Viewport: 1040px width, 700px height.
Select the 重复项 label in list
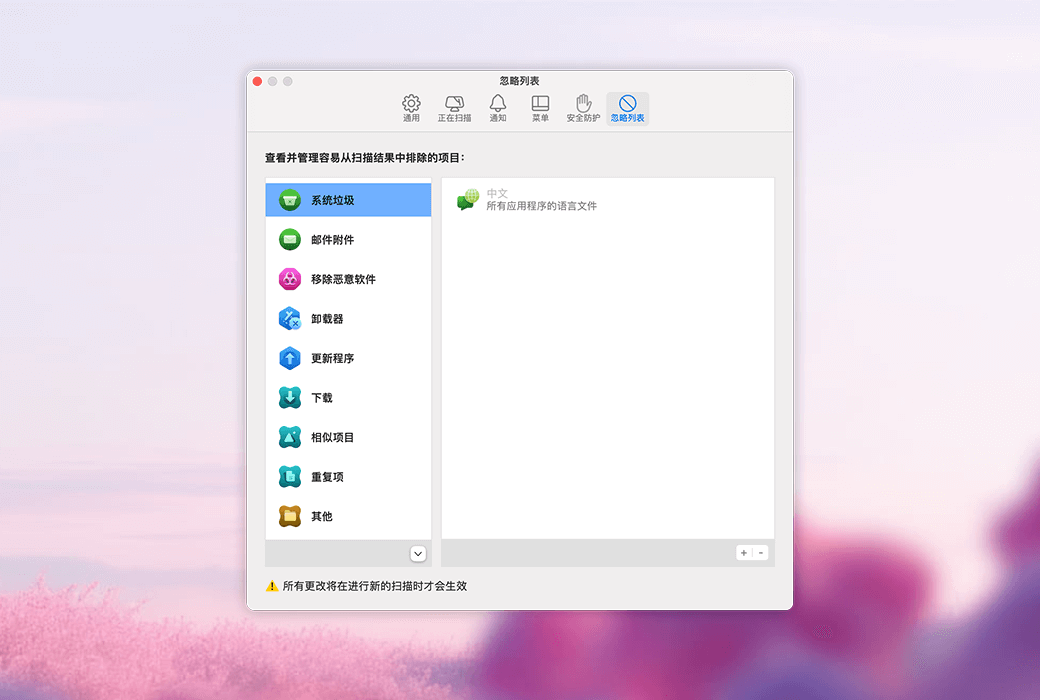point(327,476)
